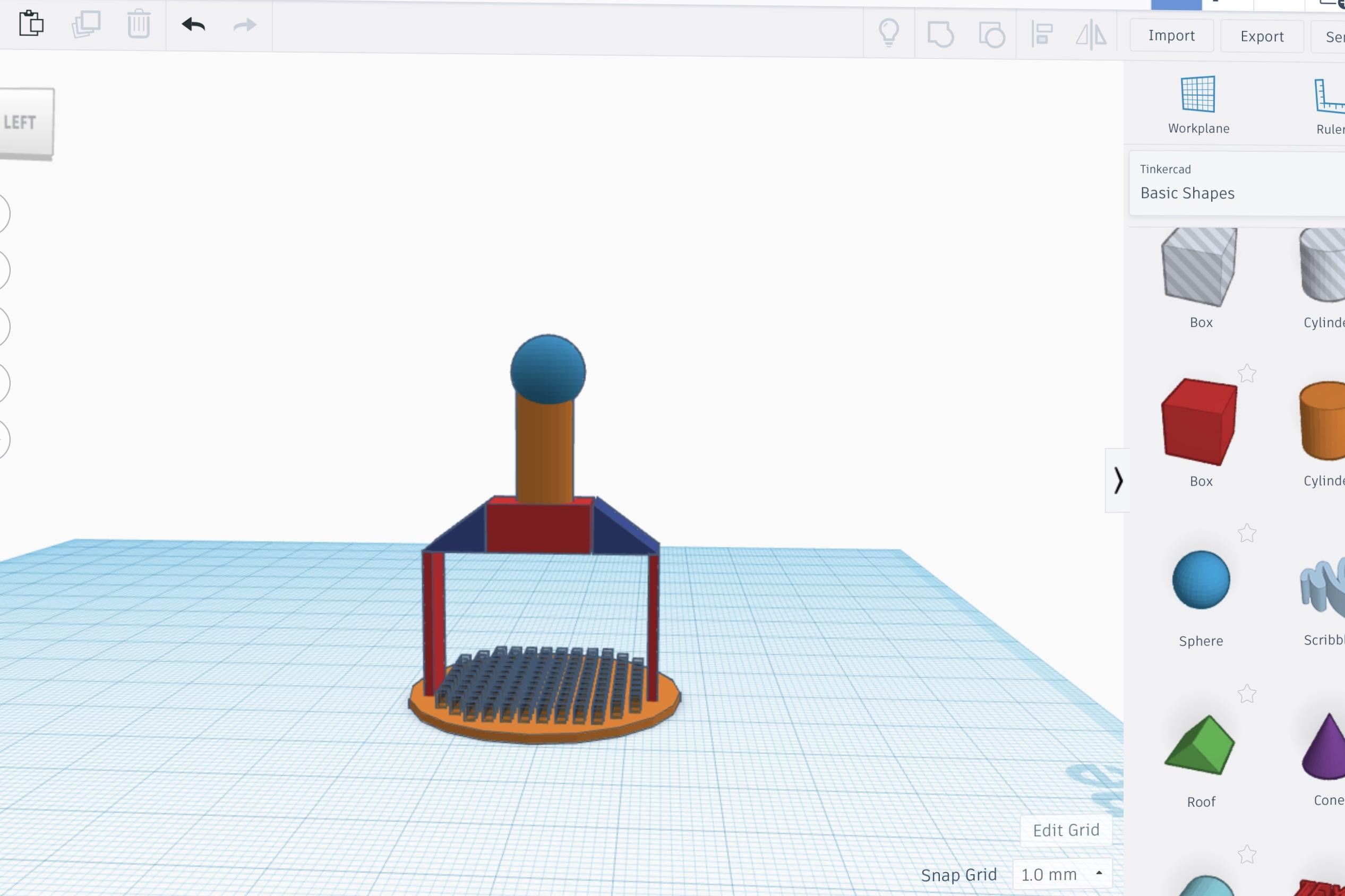1345x896 pixels.
Task: Select the Ruler tool
Action: click(x=1330, y=106)
